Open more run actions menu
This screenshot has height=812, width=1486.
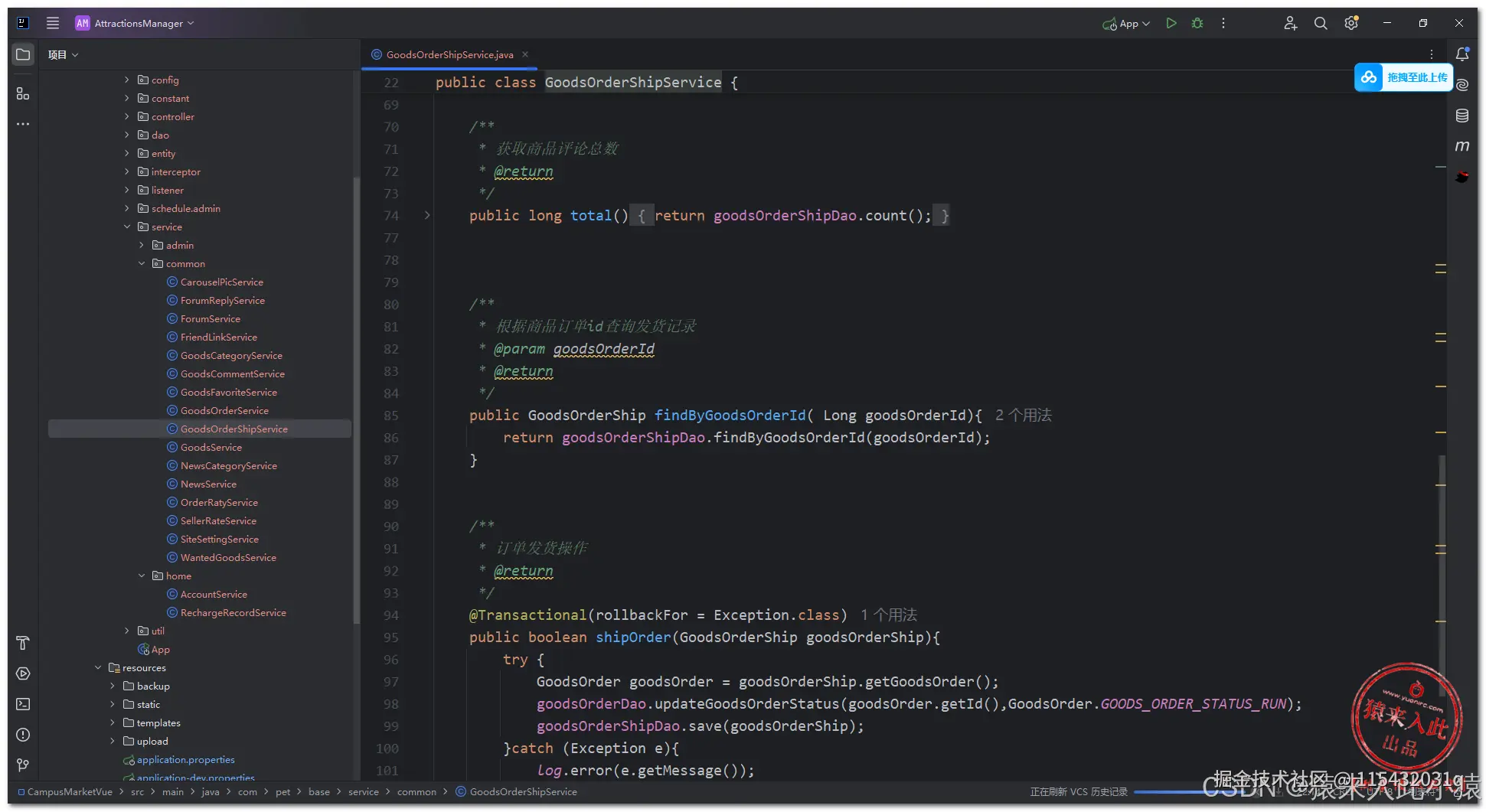click(x=1223, y=23)
